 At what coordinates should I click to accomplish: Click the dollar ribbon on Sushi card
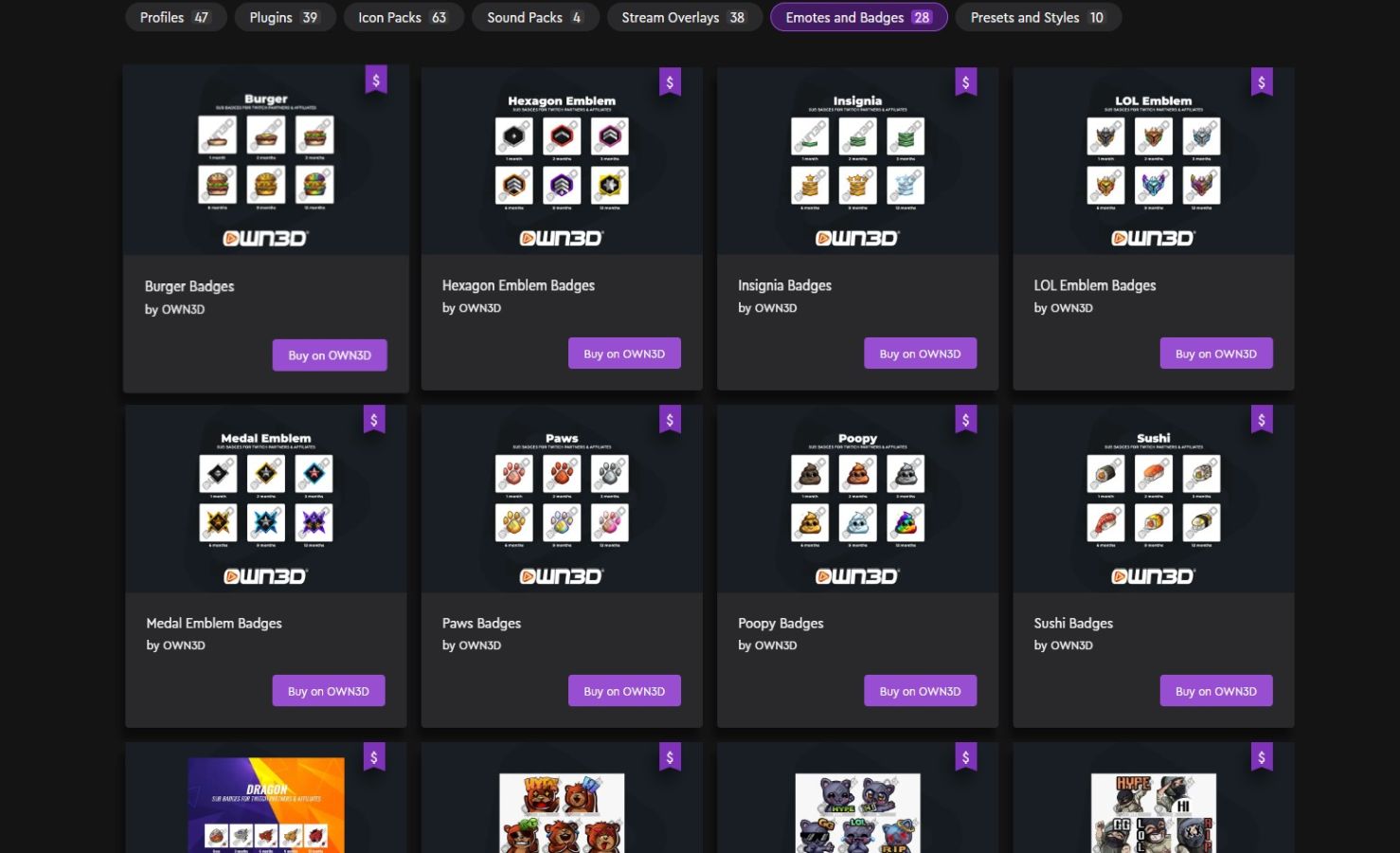[1262, 420]
